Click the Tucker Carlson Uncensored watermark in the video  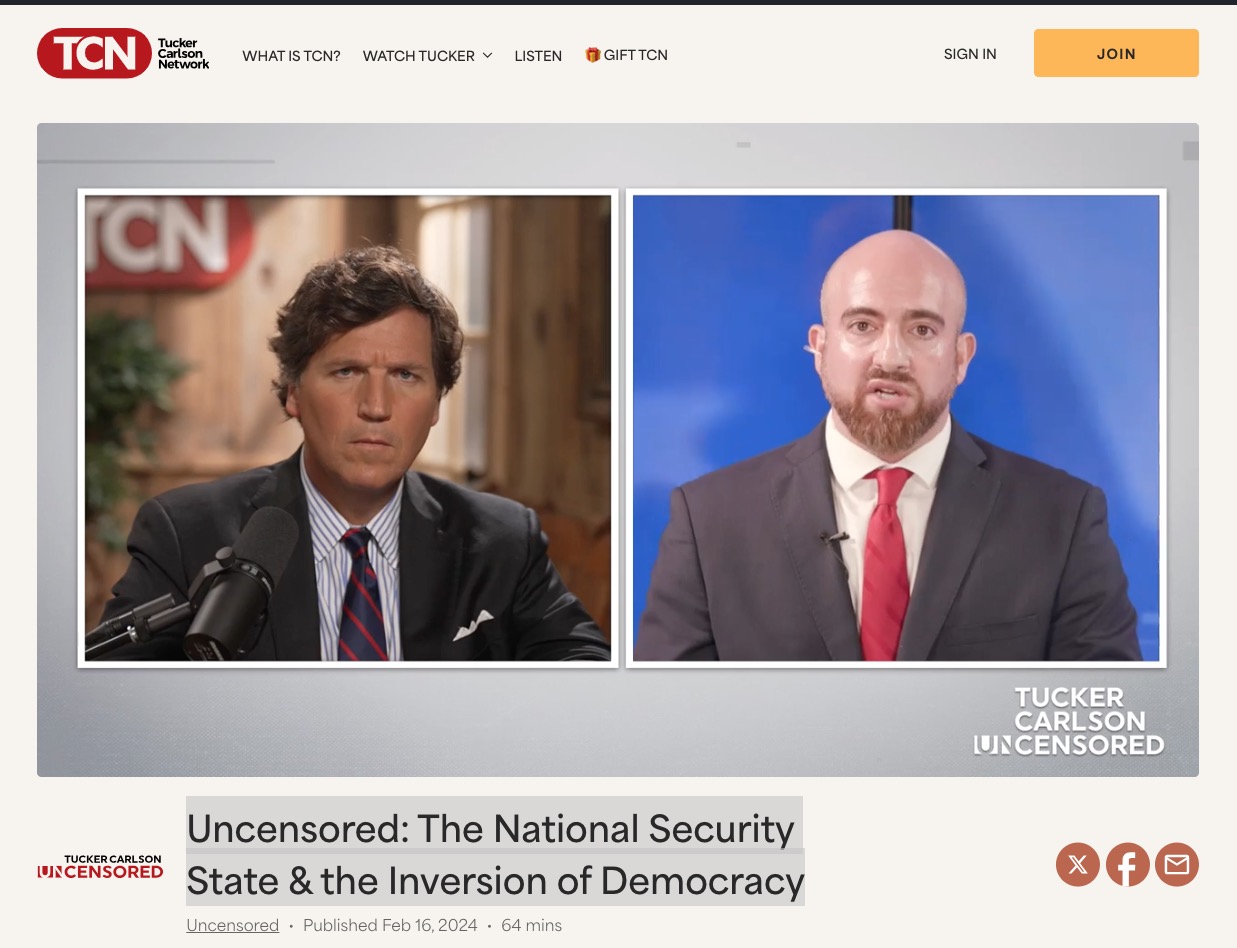1069,721
